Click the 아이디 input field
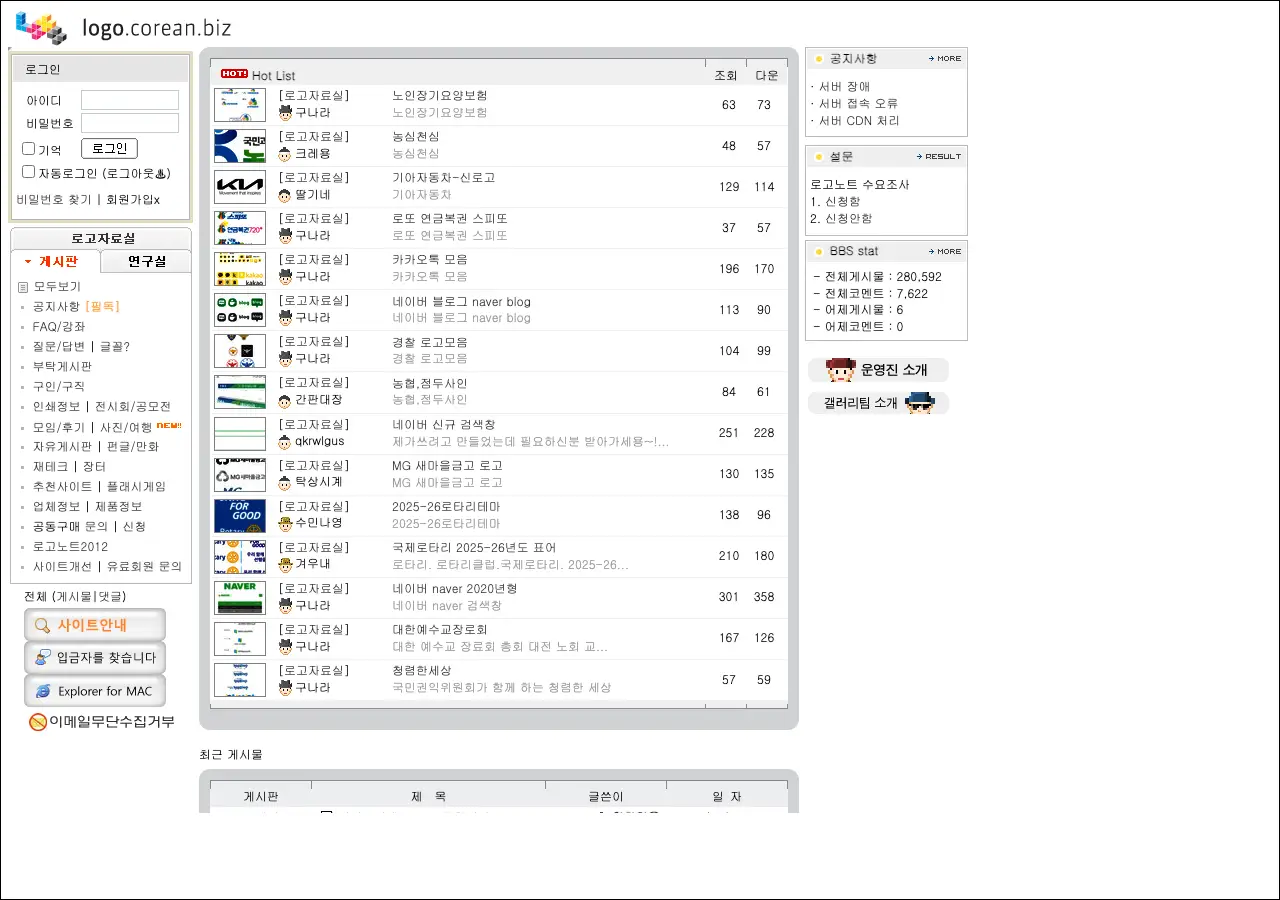This screenshot has height=900, width=1280. tap(130, 100)
